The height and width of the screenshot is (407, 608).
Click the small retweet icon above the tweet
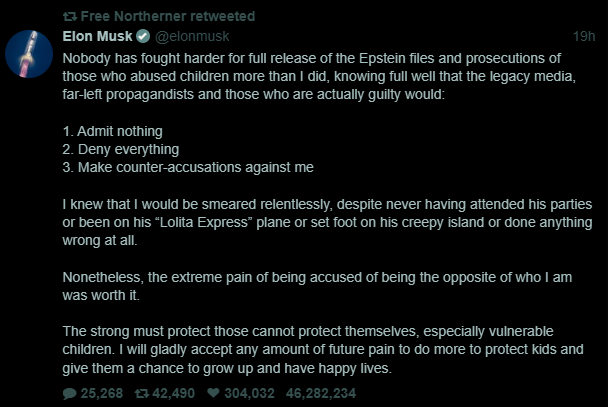pos(68,16)
